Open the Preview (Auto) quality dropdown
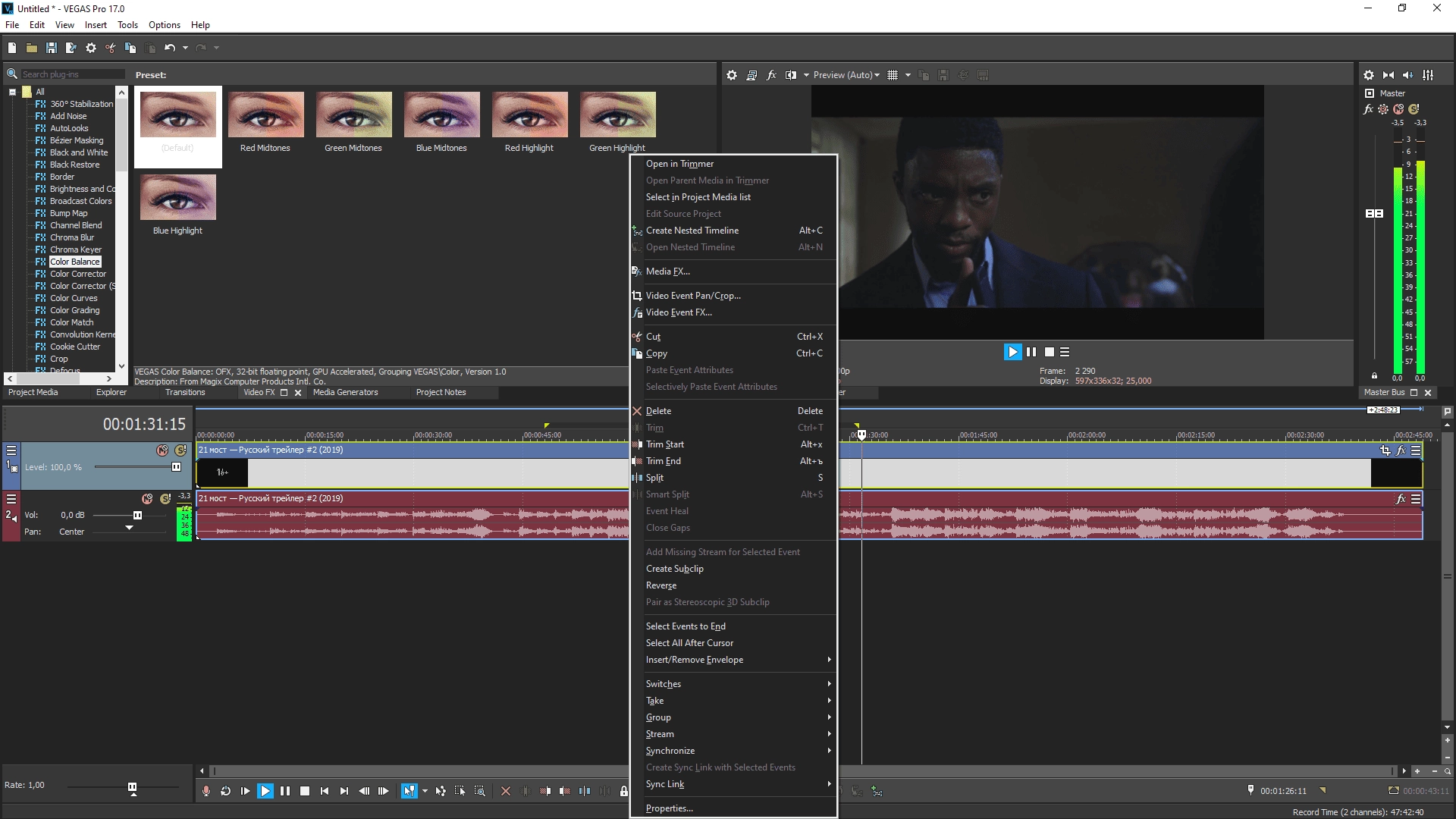 tap(846, 75)
